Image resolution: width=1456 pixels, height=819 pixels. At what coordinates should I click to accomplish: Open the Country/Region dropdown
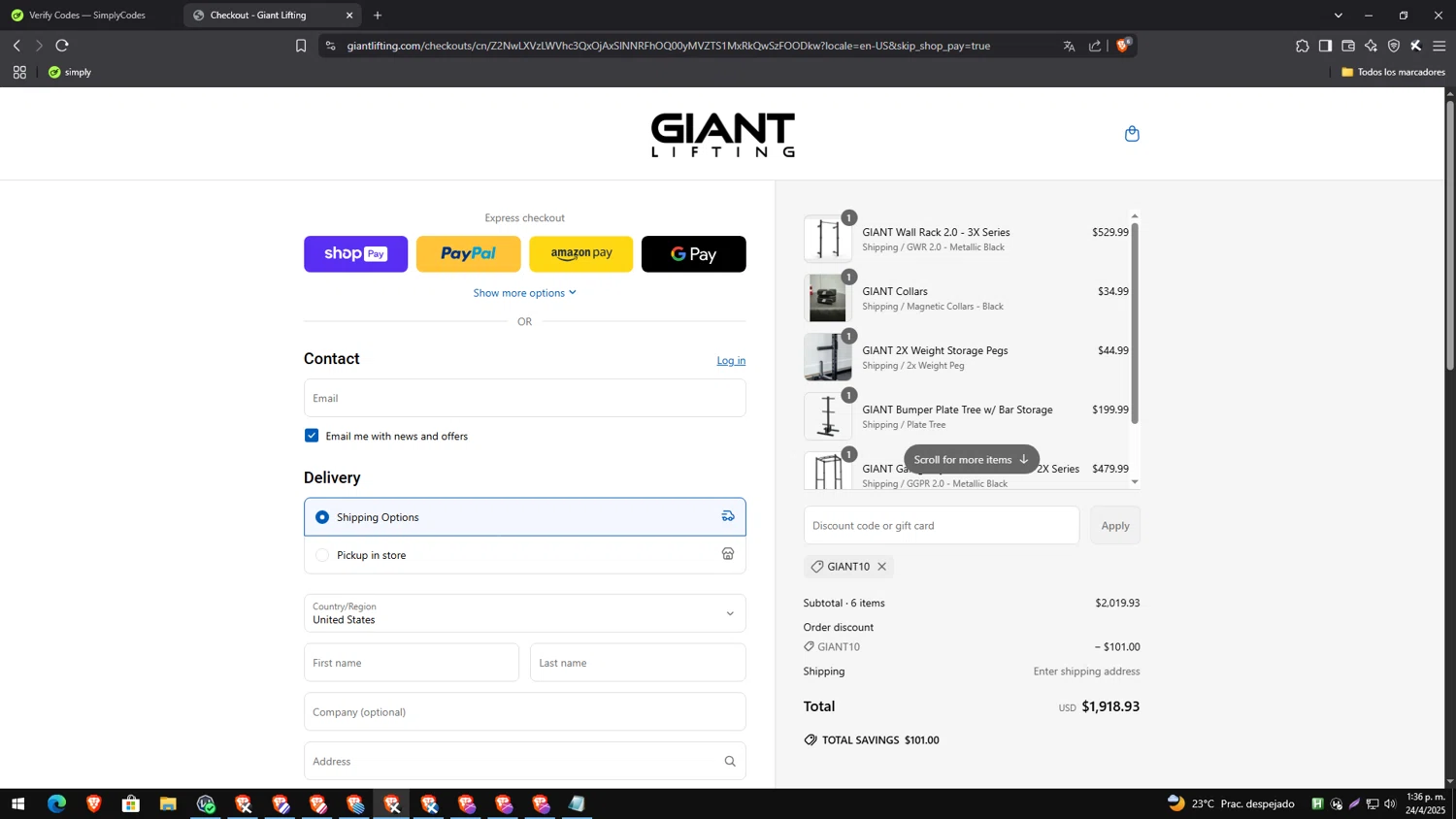524,613
